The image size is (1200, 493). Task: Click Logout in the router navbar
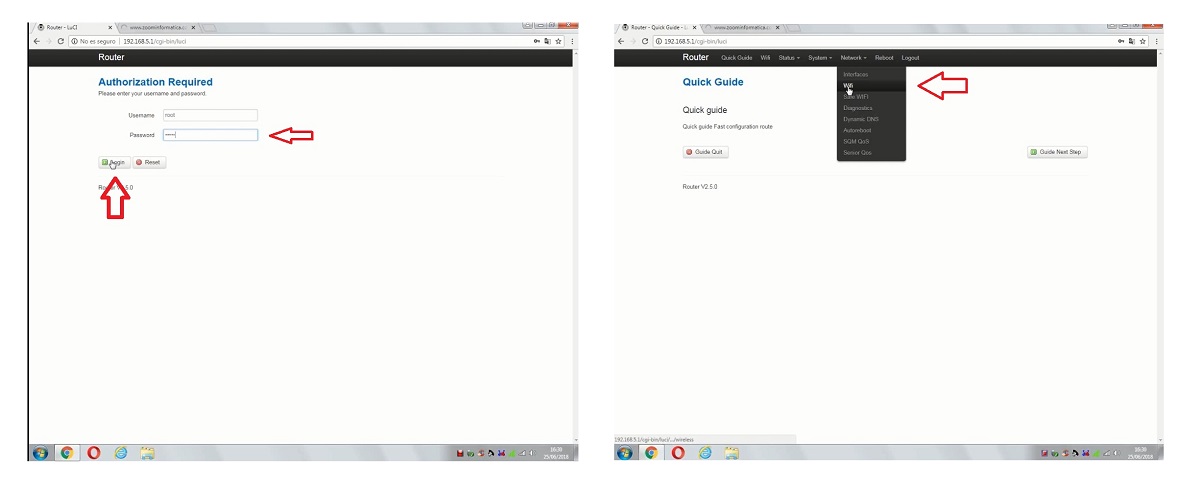910,58
